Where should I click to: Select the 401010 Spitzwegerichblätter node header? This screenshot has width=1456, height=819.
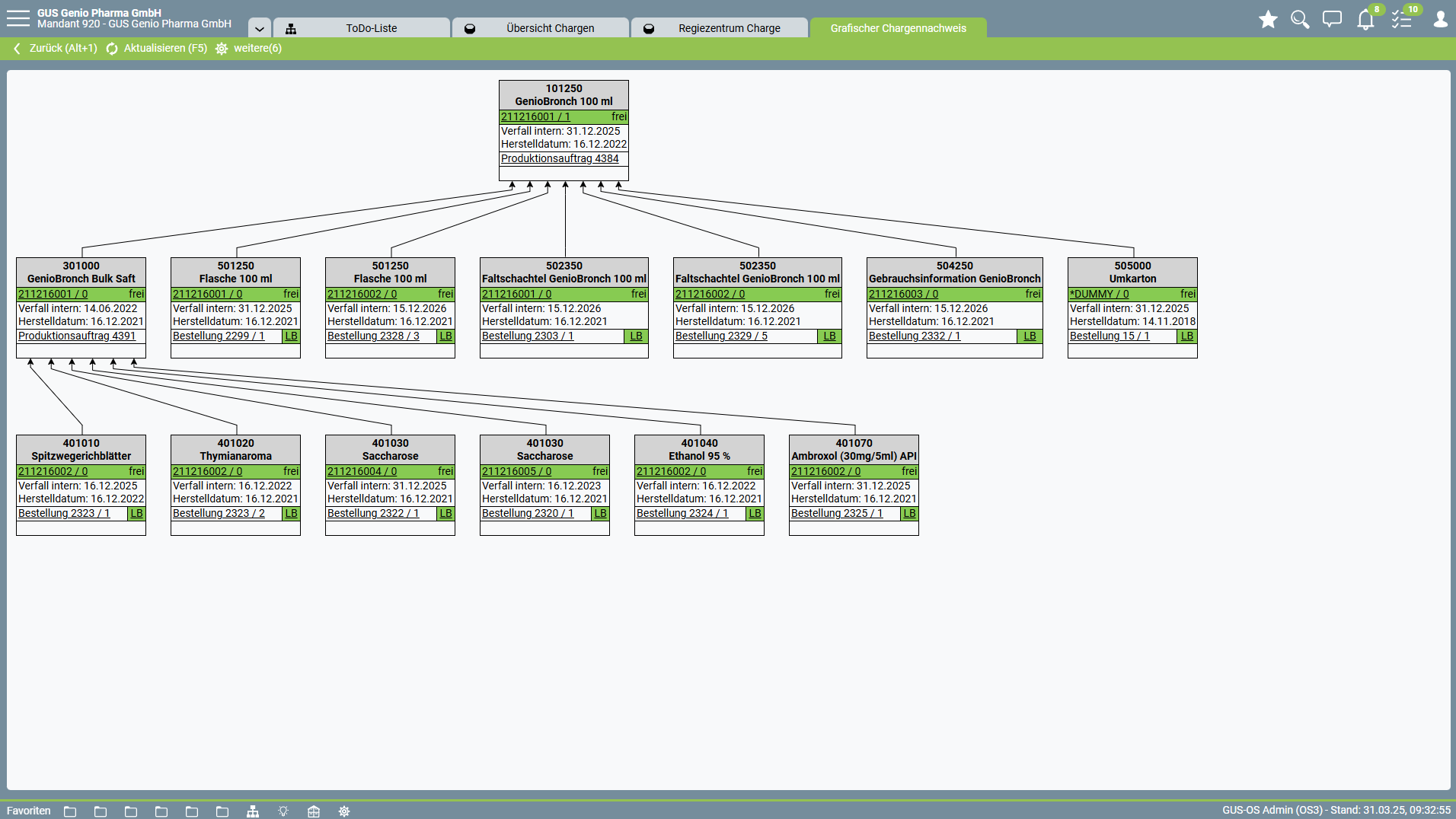81,450
